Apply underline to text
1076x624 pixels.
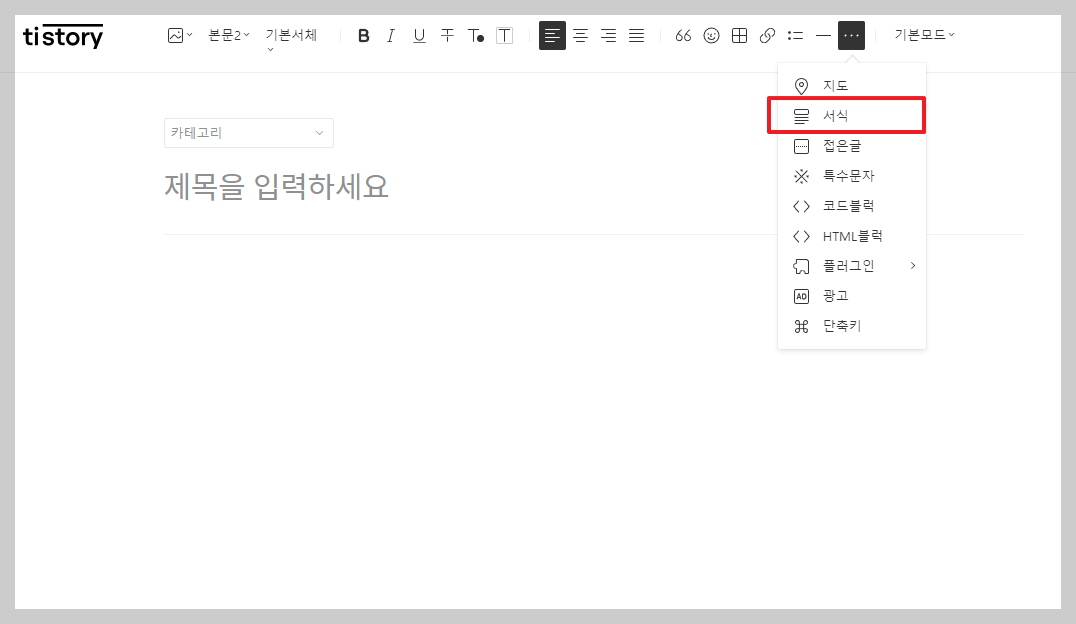click(419, 35)
